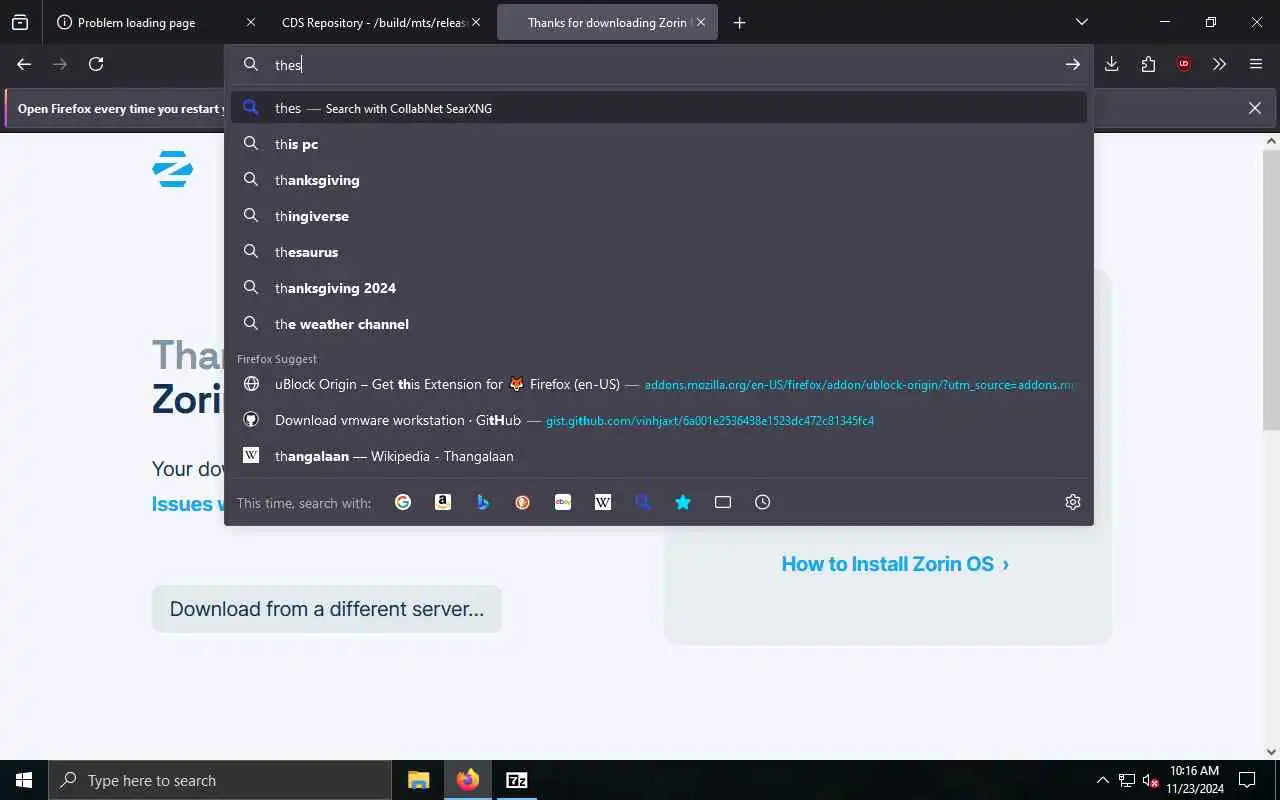The width and height of the screenshot is (1280, 800).
Task: Open the Downloads panel icon
Action: pos(1112,64)
